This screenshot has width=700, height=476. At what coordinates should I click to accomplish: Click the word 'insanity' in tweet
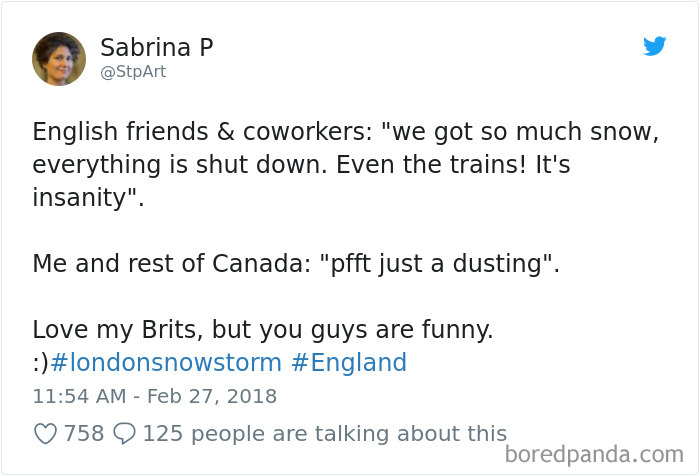pos(80,197)
